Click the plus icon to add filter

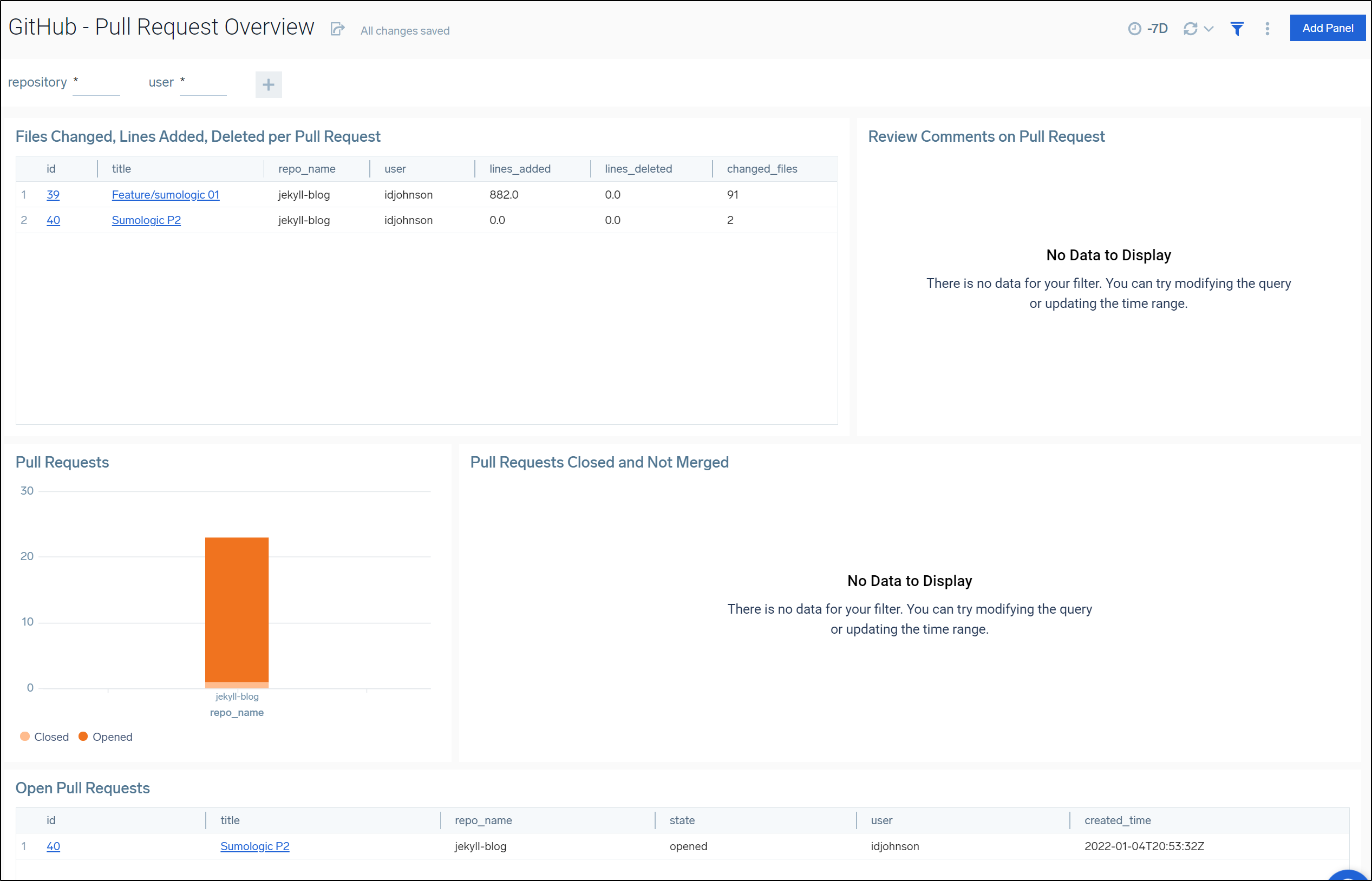(x=269, y=83)
